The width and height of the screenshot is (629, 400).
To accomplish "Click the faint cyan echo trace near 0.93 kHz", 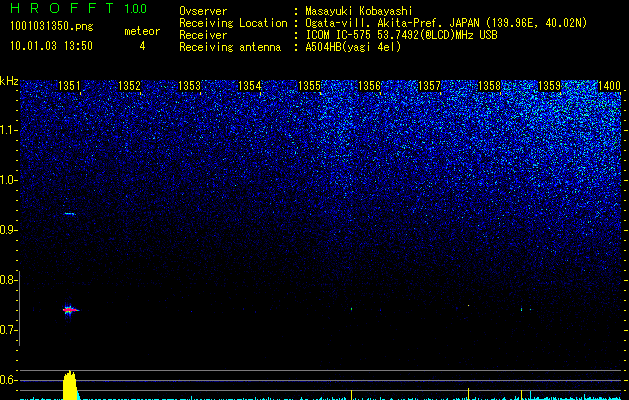I will [70, 214].
